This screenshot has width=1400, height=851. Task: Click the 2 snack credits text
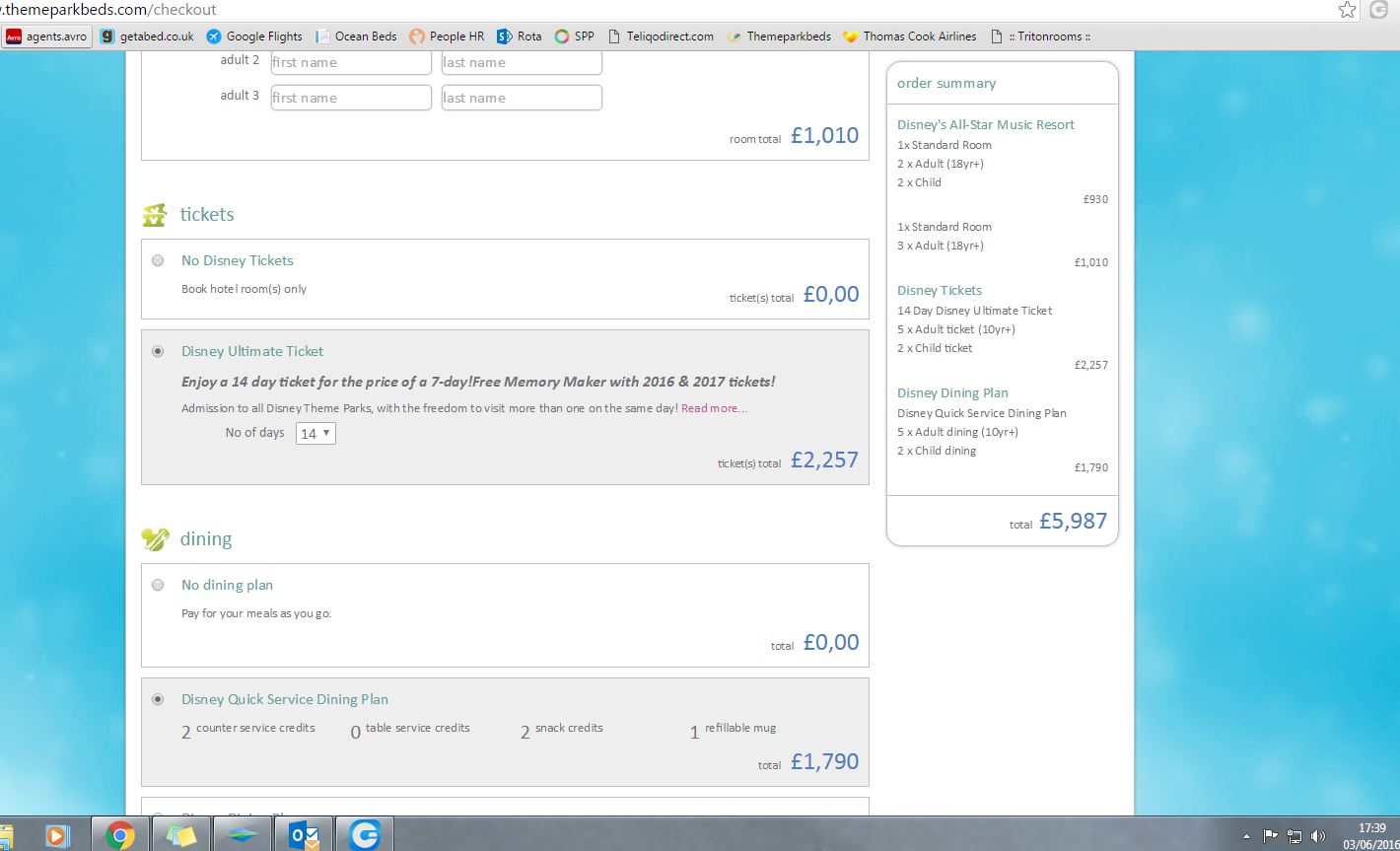click(x=561, y=730)
